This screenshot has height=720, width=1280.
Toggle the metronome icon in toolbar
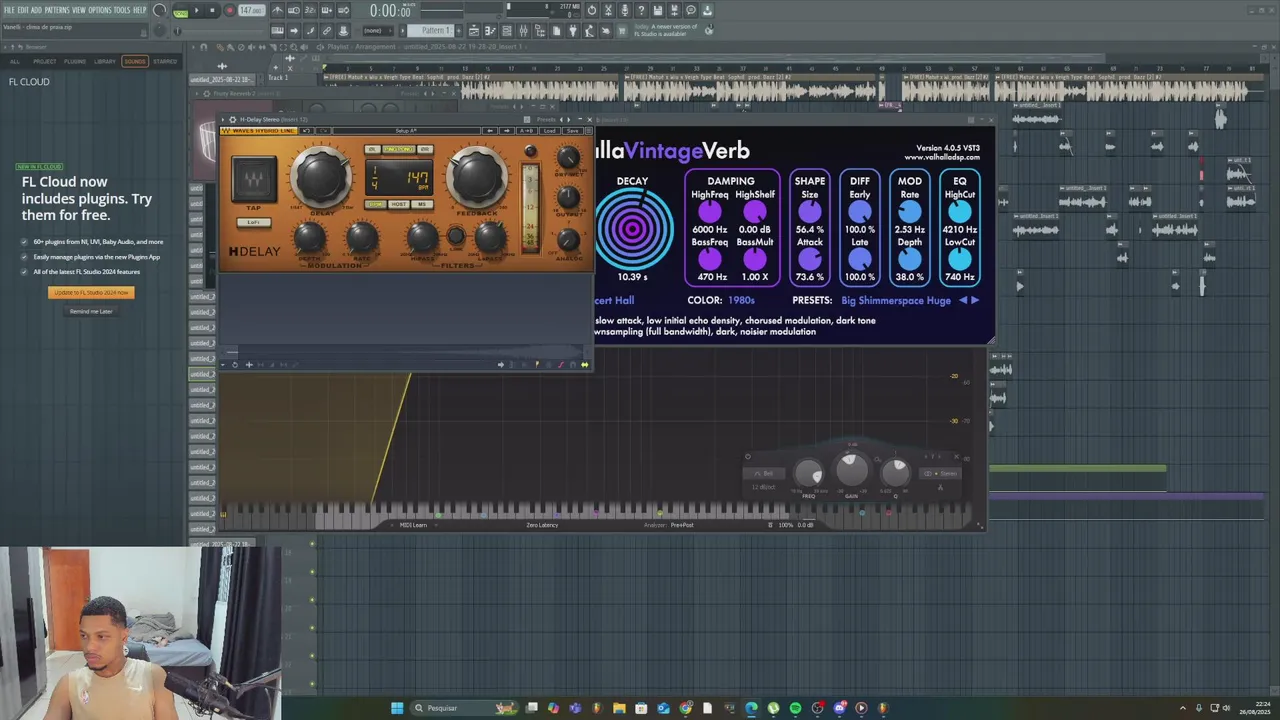[277, 11]
